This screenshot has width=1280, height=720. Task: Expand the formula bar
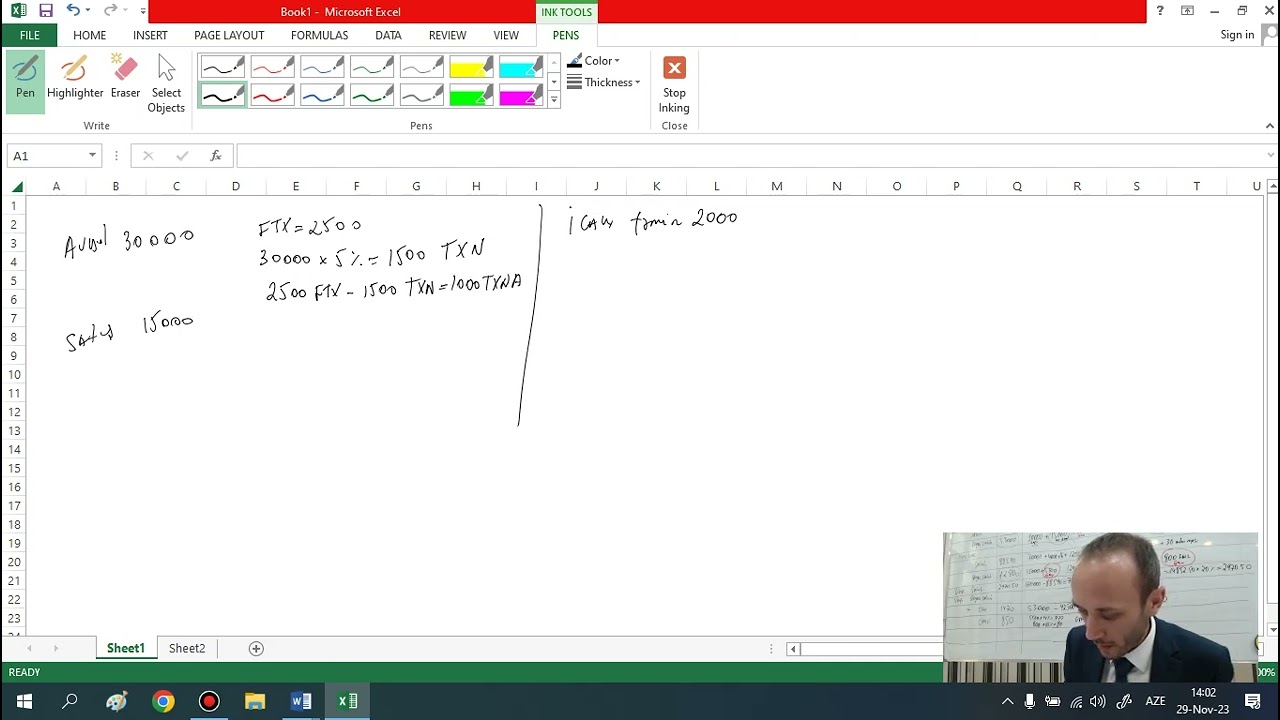(1271, 155)
